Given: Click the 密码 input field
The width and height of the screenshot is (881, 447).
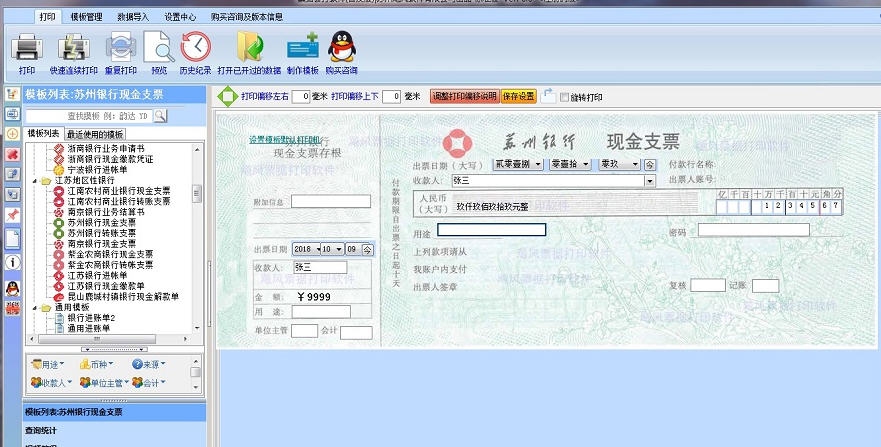Looking at the screenshot, I should (753, 230).
